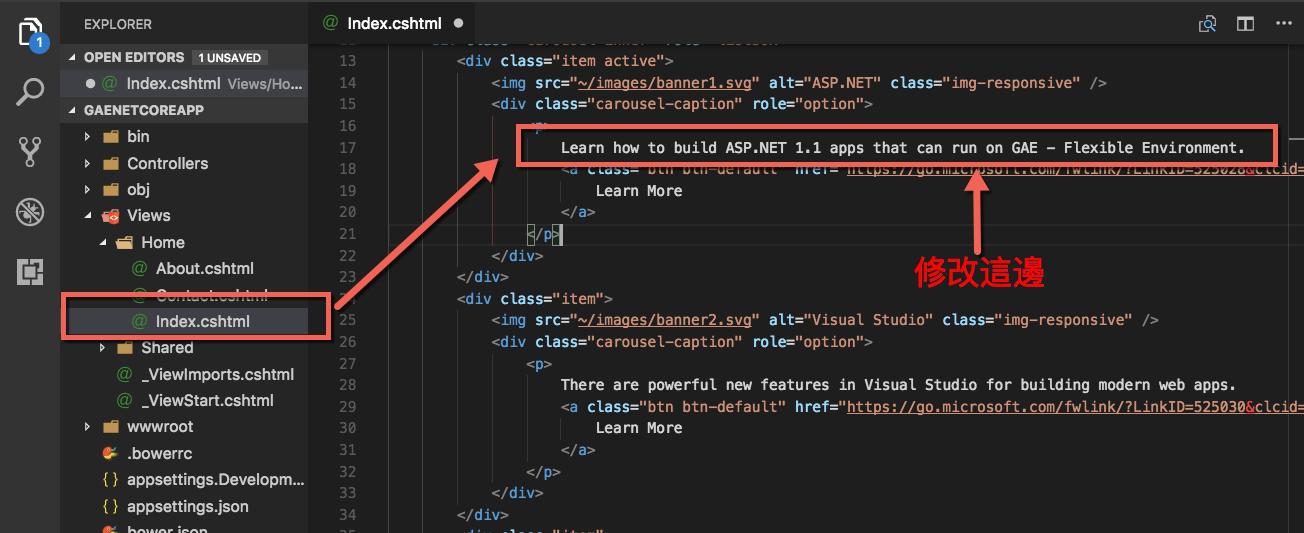Viewport: 1304px width, 533px height.
Task: Open About.cshtml in the file tree
Action: pyautogui.click(x=204, y=269)
